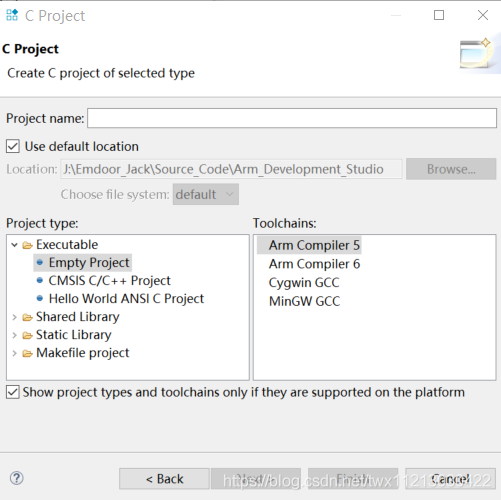This screenshot has height=500, width=501.
Task: Click the Shared Library folder icon
Action: (27, 317)
